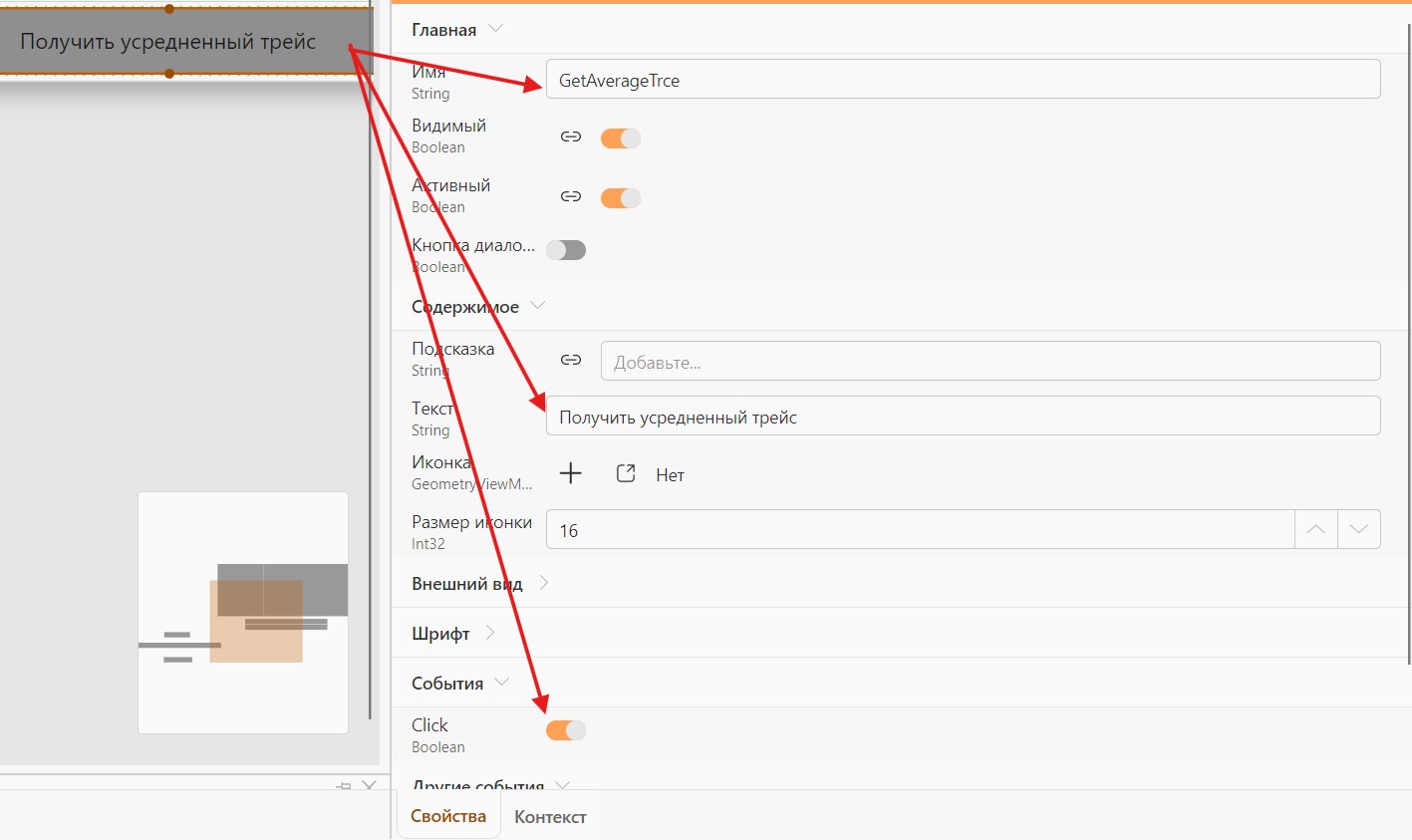
Task: Click the link icon beside Активный toggle
Action: 570,196
